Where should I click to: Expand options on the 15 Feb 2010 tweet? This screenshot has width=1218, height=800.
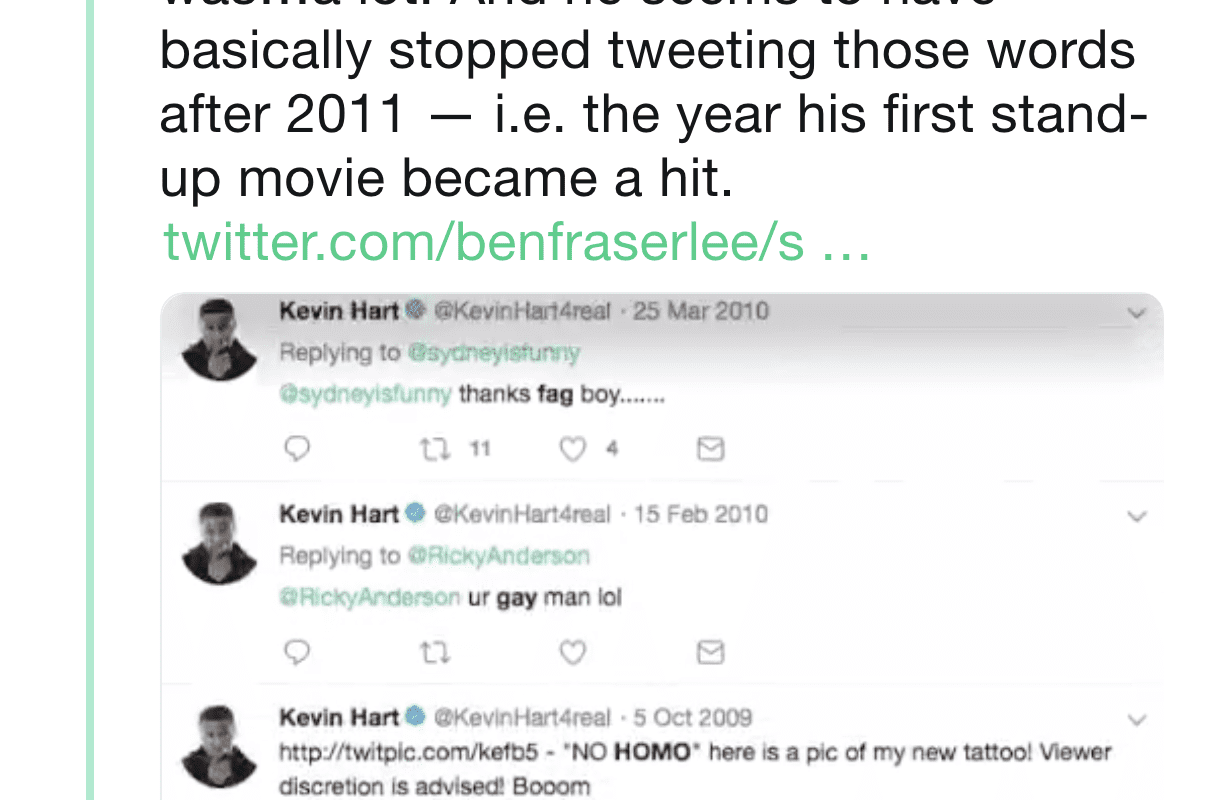pyautogui.click(x=1136, y=516)
